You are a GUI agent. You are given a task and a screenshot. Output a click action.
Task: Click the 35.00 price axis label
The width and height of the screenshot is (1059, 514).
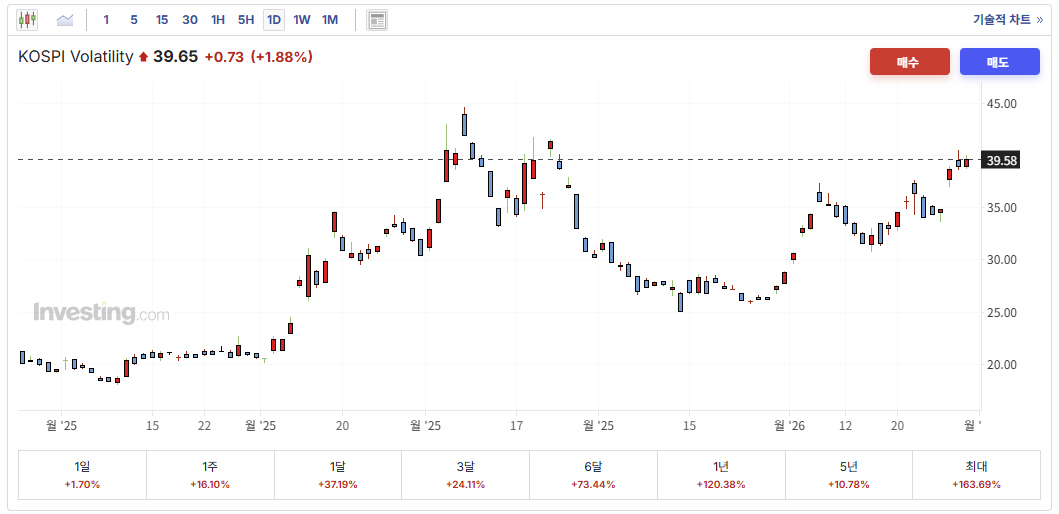point(1002,208)
